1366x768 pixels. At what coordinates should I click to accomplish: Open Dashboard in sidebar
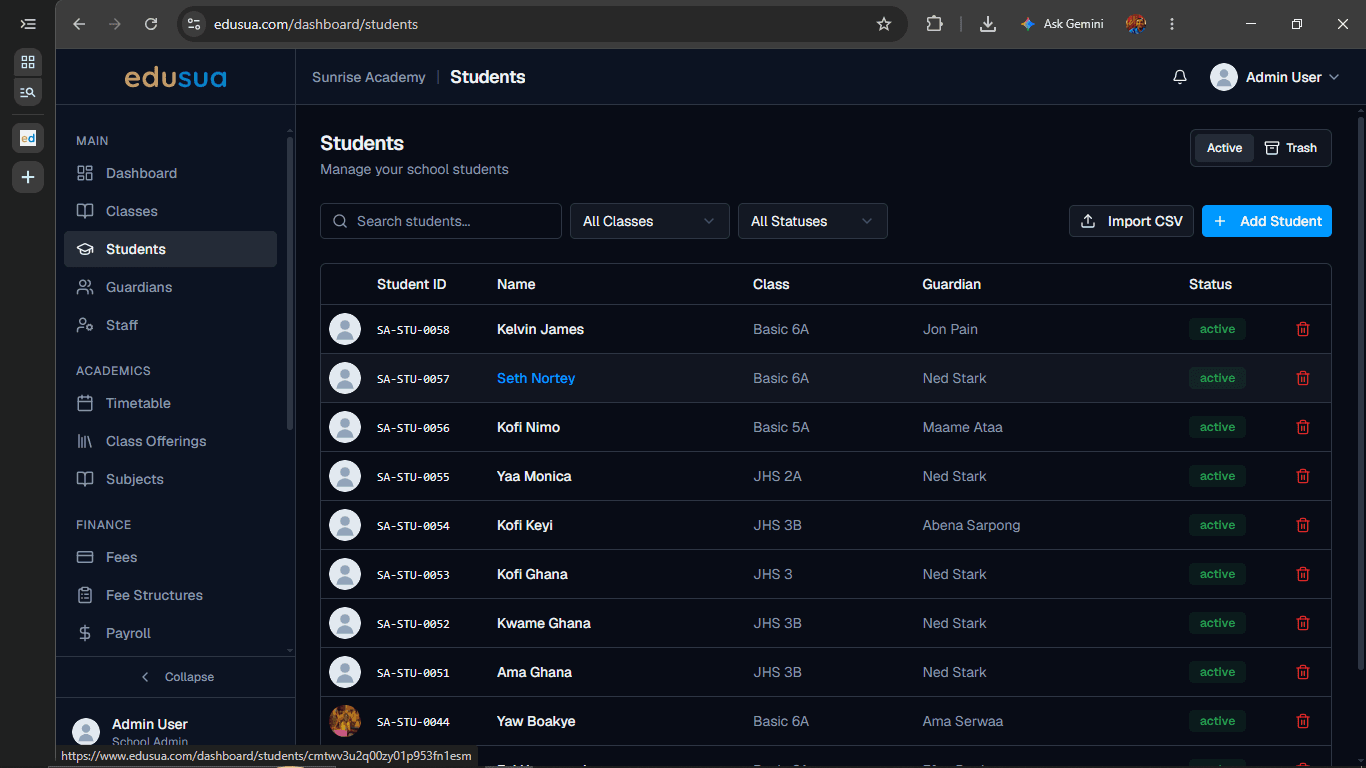[170, 173]
